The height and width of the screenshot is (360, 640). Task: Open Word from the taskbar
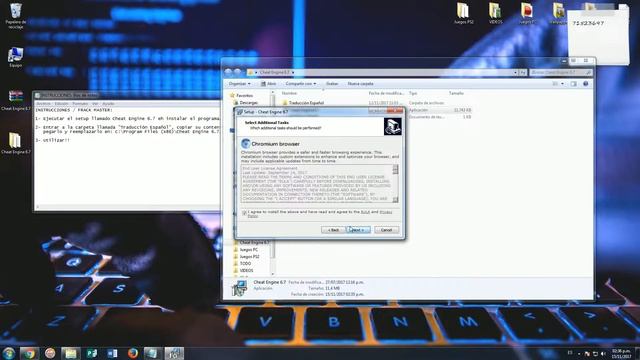tap(112, 353)
